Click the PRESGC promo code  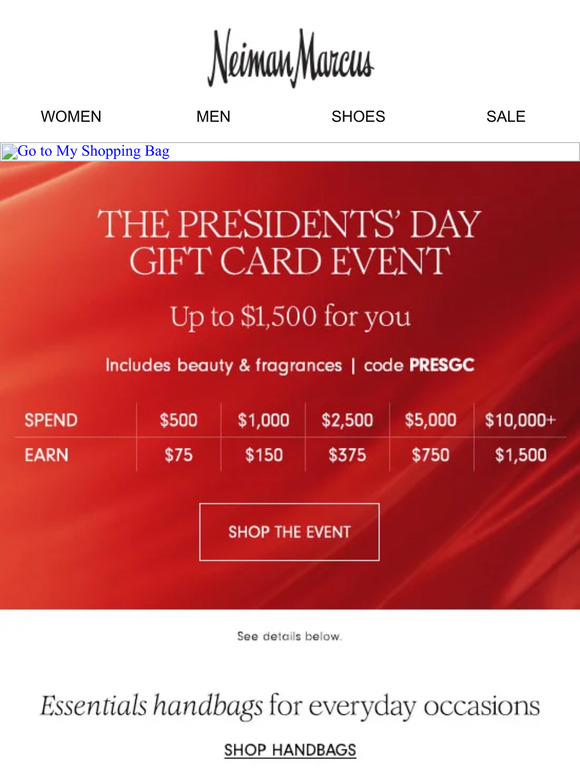click(442, 365)
